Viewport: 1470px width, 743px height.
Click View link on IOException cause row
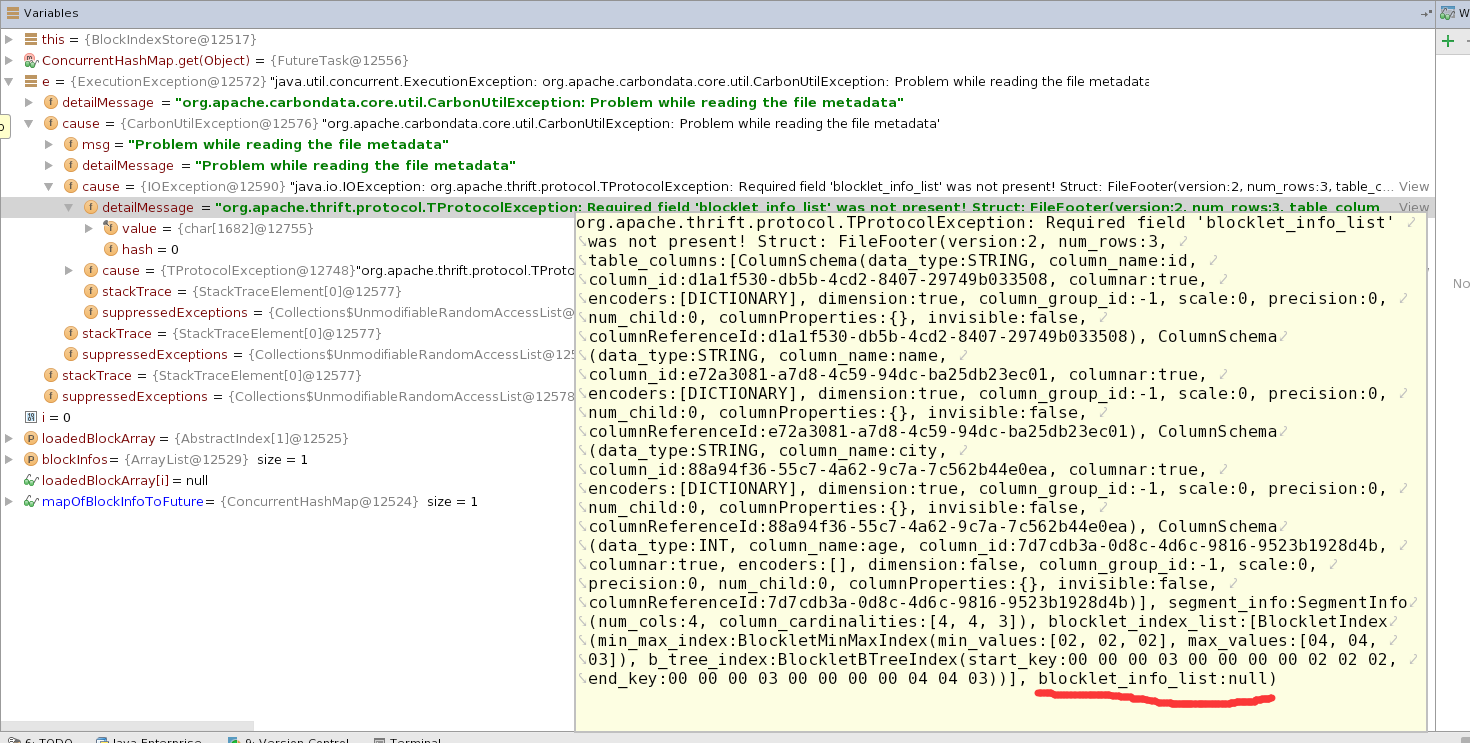point(1413,187)
